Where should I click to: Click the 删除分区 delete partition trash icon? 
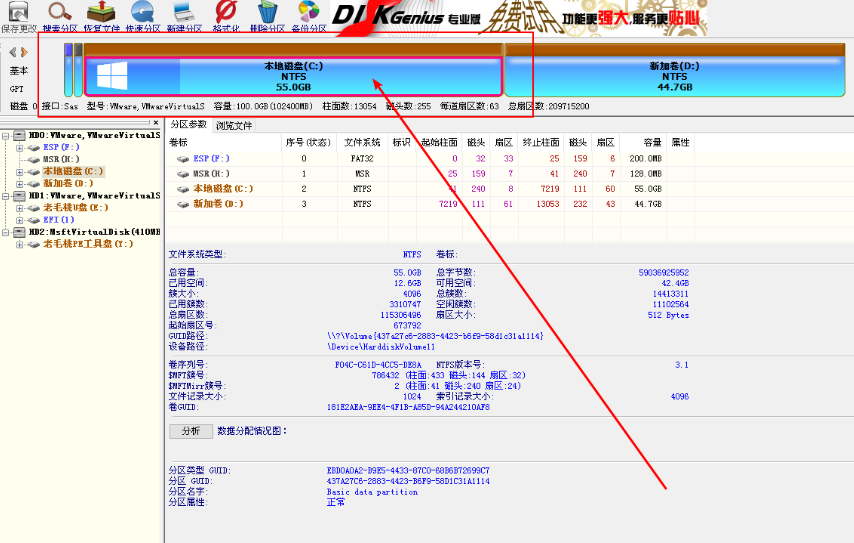pyautogui.click(x=267, y=11)
